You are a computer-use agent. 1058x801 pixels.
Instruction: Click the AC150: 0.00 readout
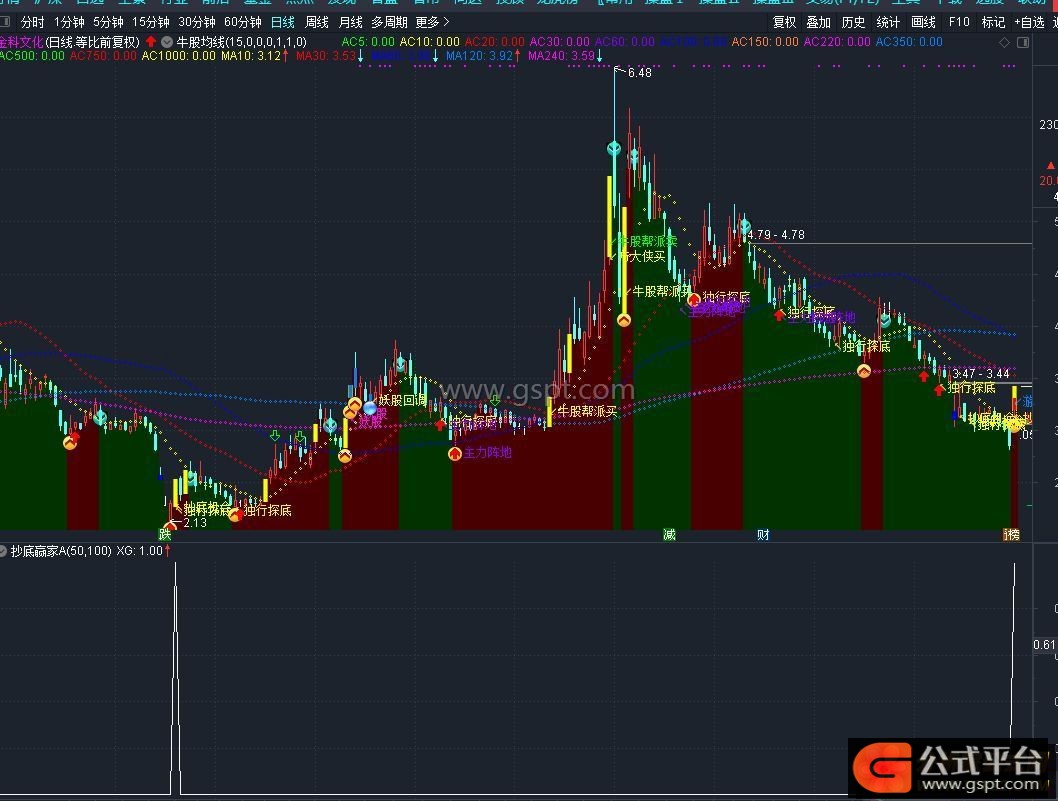point(764,42)
